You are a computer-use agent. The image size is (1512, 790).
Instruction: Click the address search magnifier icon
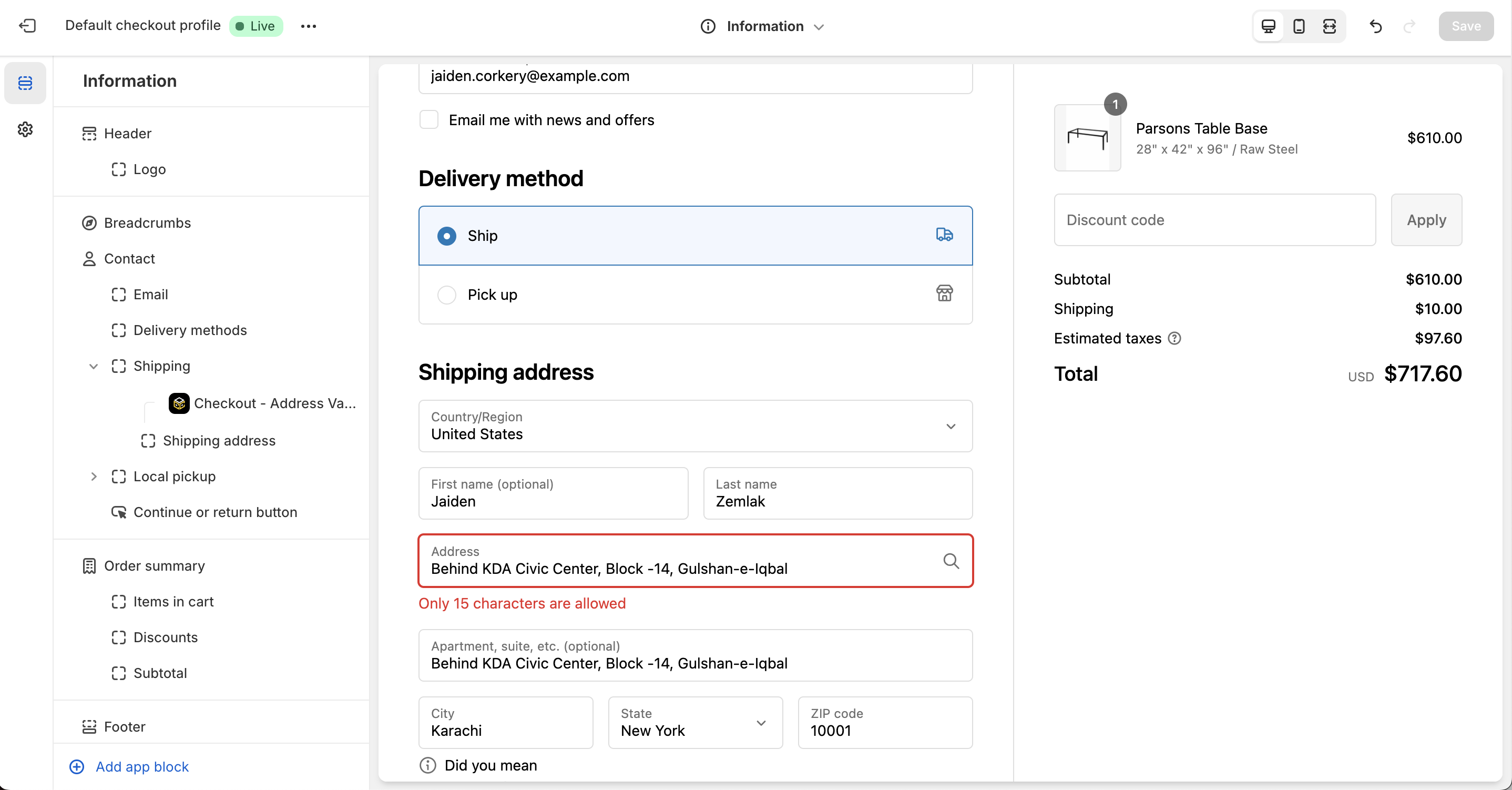click(951, 561)
